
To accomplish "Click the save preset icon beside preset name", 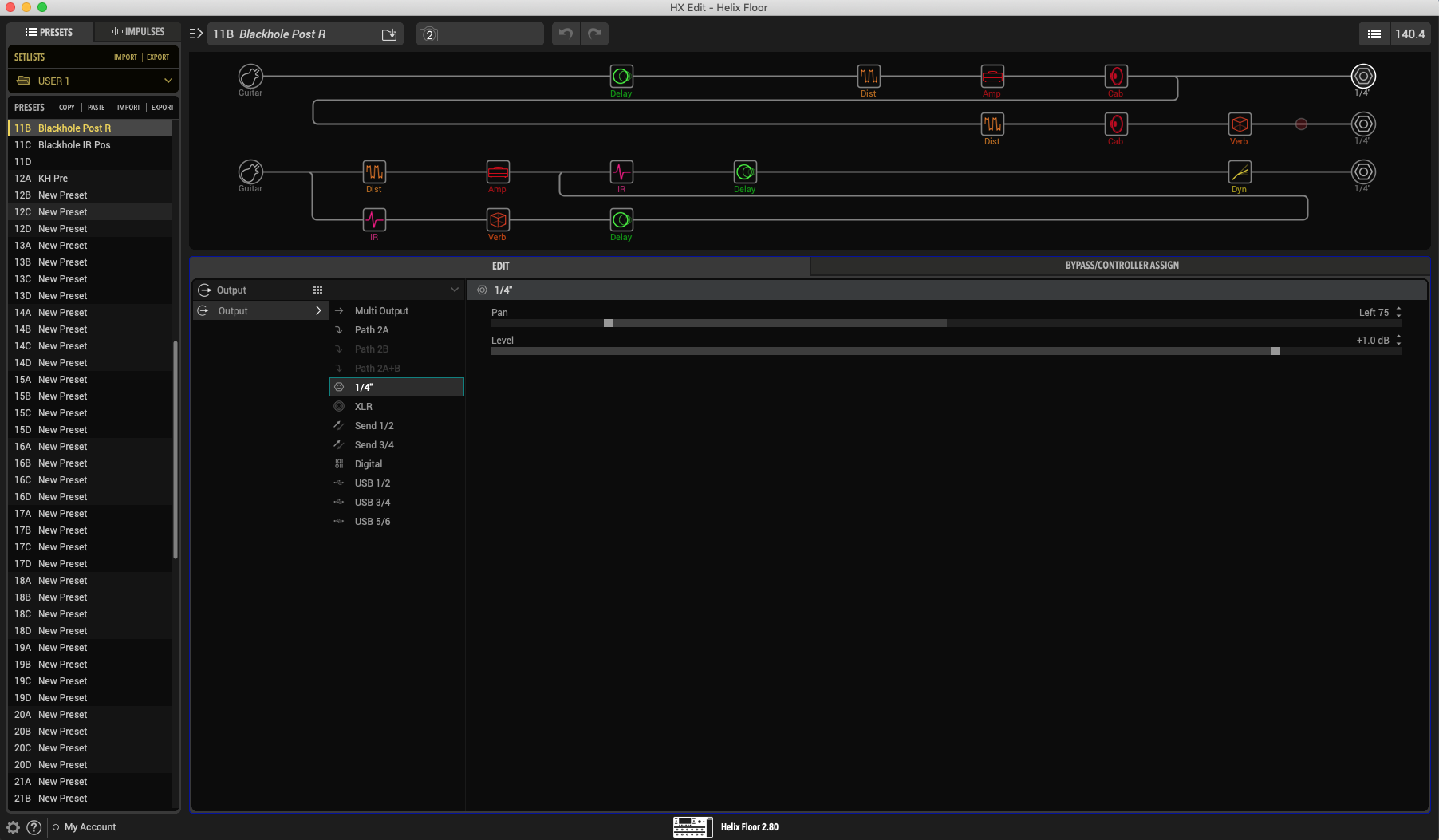I will (x=389, y=34).
